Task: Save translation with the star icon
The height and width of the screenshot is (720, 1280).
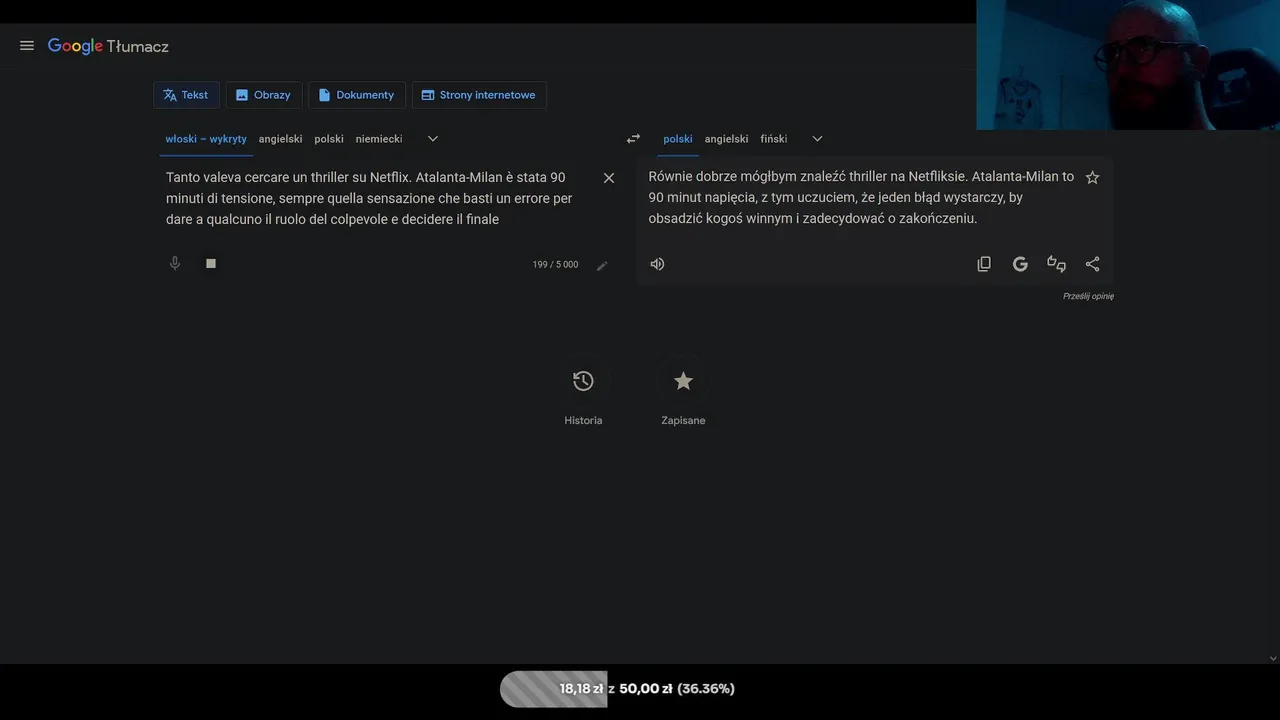Action: [x=1092, y=177]
